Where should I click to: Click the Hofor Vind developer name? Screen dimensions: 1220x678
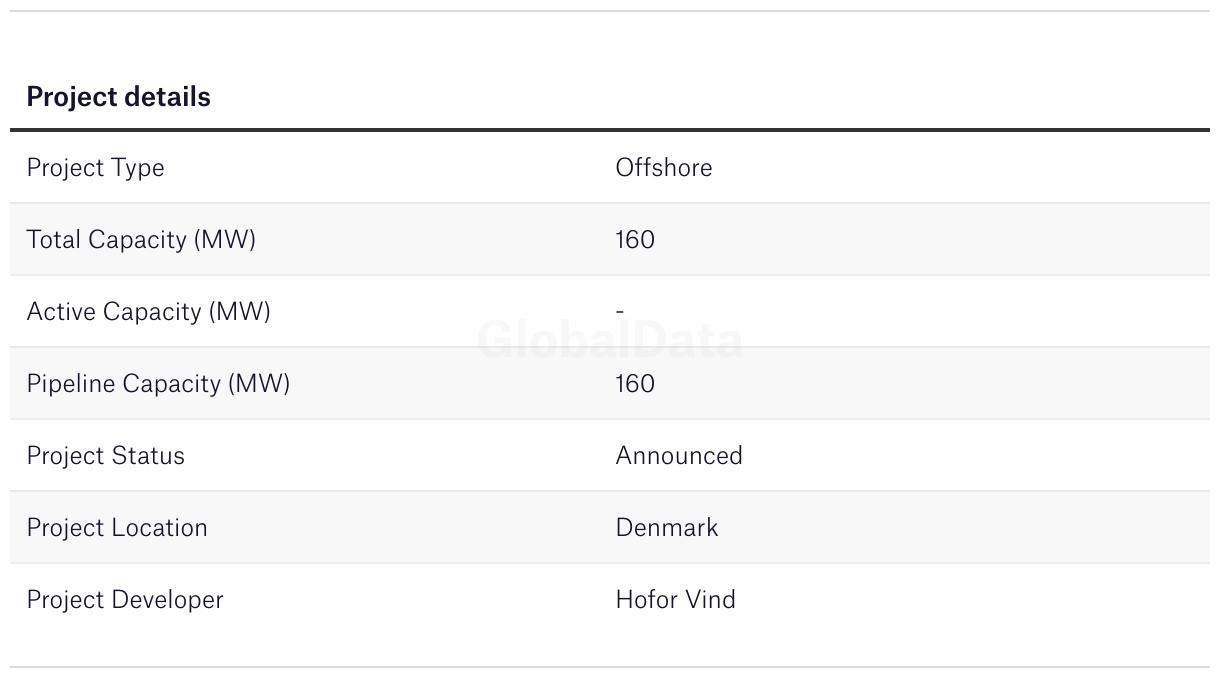[x=676, y=600]
